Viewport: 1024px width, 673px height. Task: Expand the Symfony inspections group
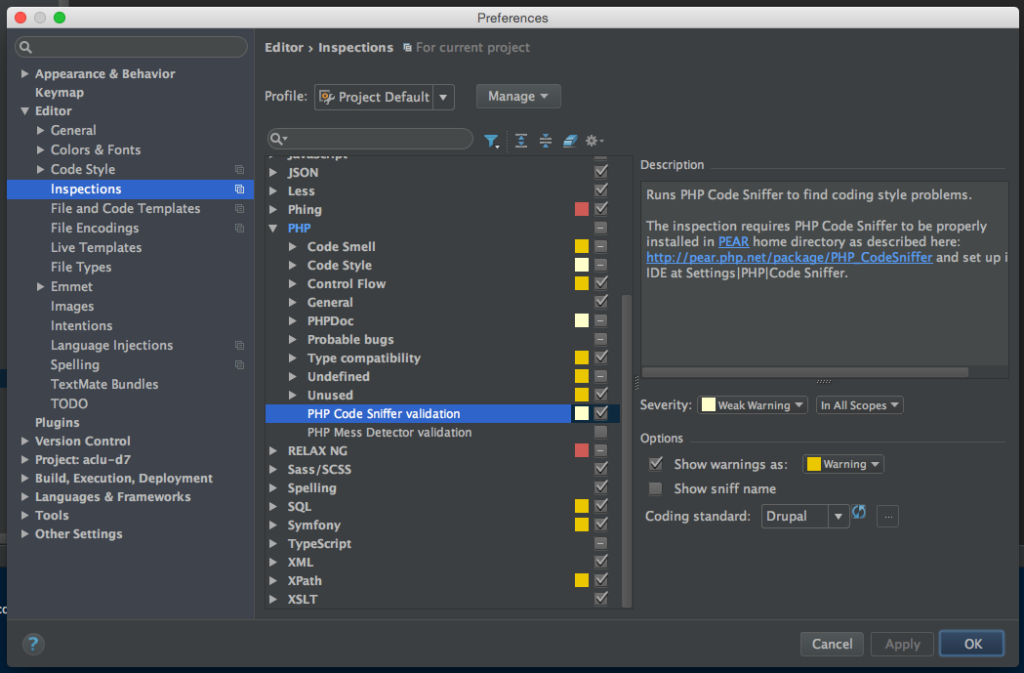tap(274, 525)
